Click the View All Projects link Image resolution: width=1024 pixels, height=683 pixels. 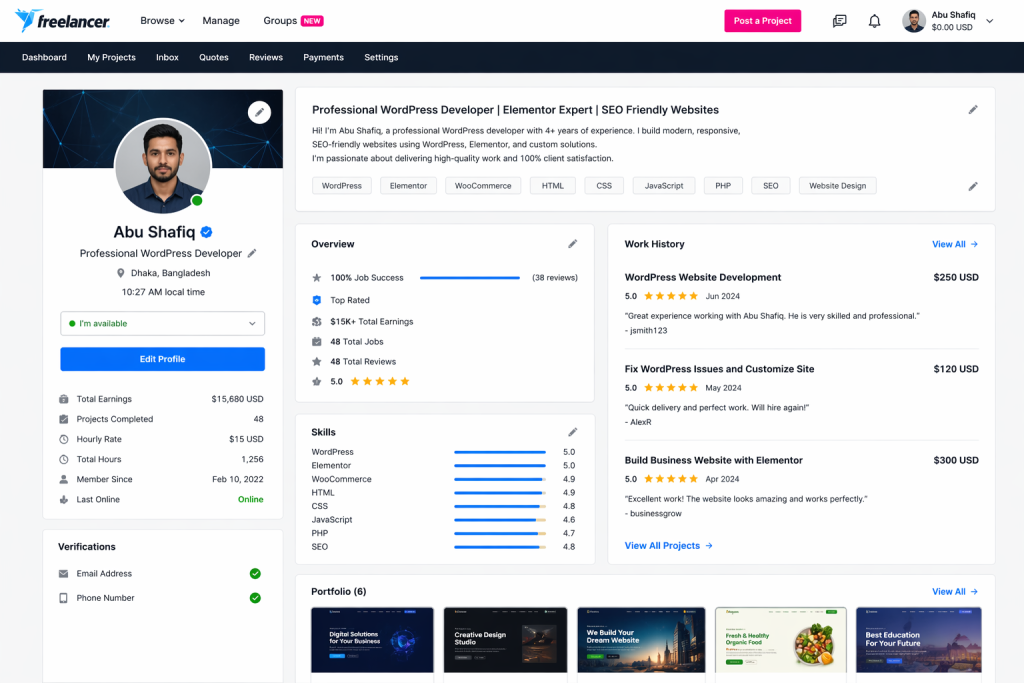(668, 546)
